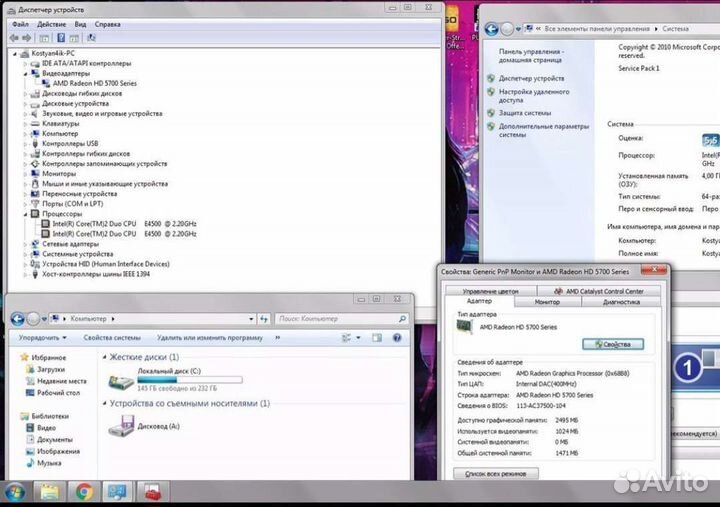Expand Дисковые устройства node
Viewport: 720px width, 507px height.
(x=25, y=104)
